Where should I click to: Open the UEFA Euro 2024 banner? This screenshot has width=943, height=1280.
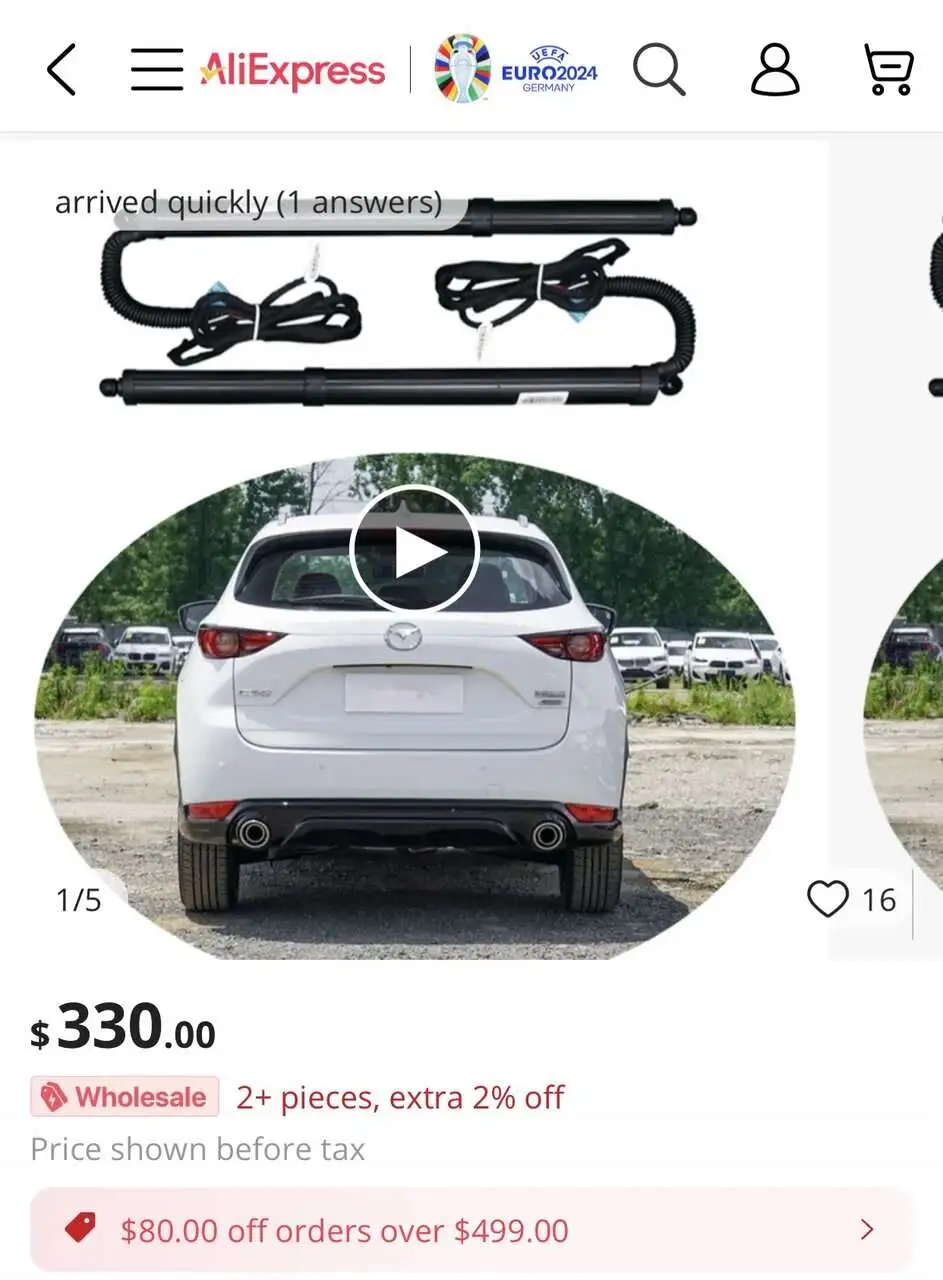(516, 70)
